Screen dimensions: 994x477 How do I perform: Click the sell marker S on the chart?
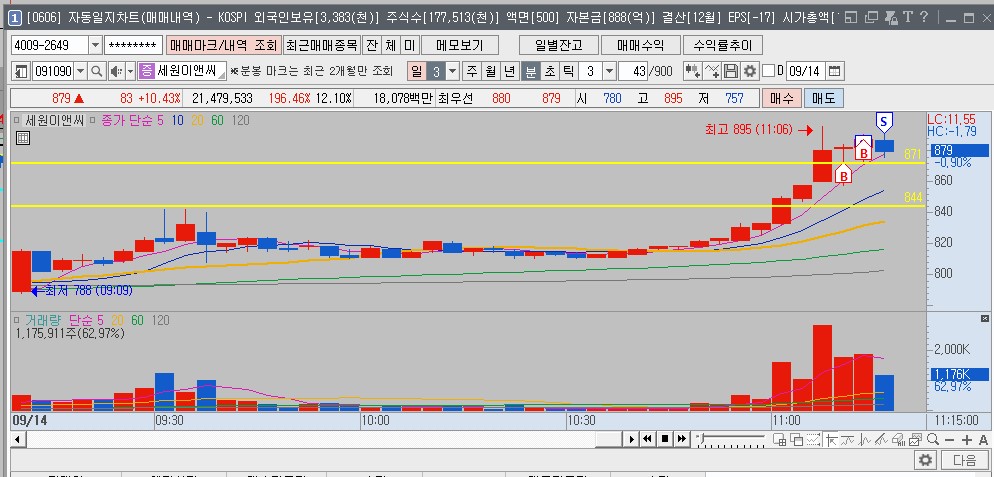click(x=884, y=122)
